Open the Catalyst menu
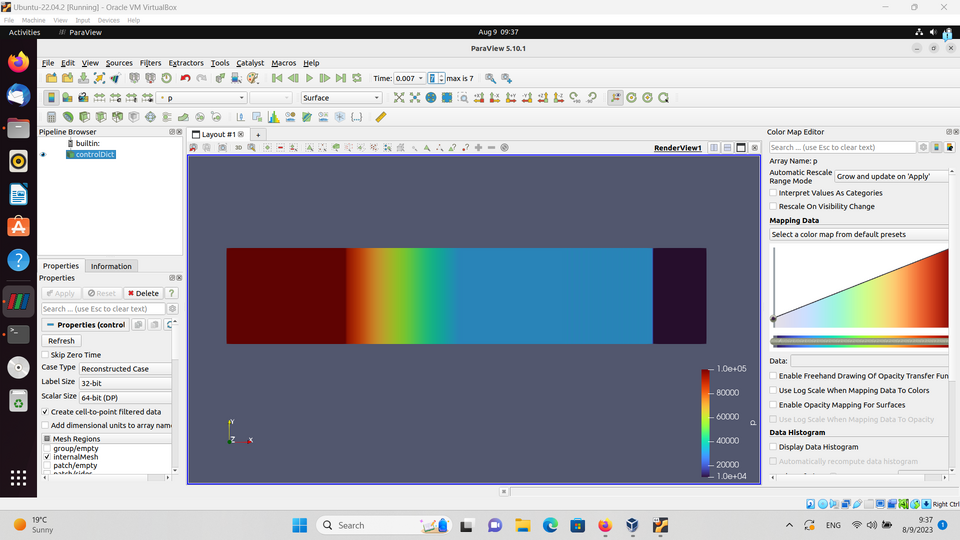Image resolution: width=960 pixels, height=540 pixels. [250, 63]
